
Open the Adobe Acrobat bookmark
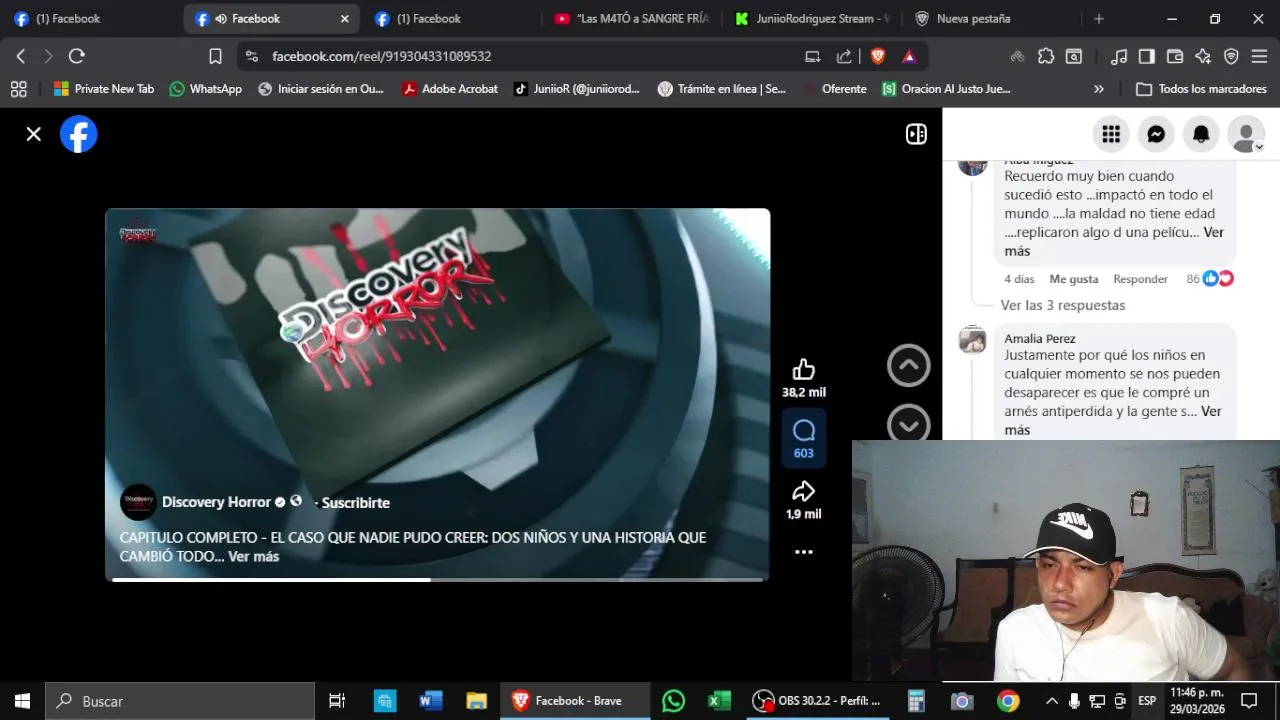click(x=450, y=89)
